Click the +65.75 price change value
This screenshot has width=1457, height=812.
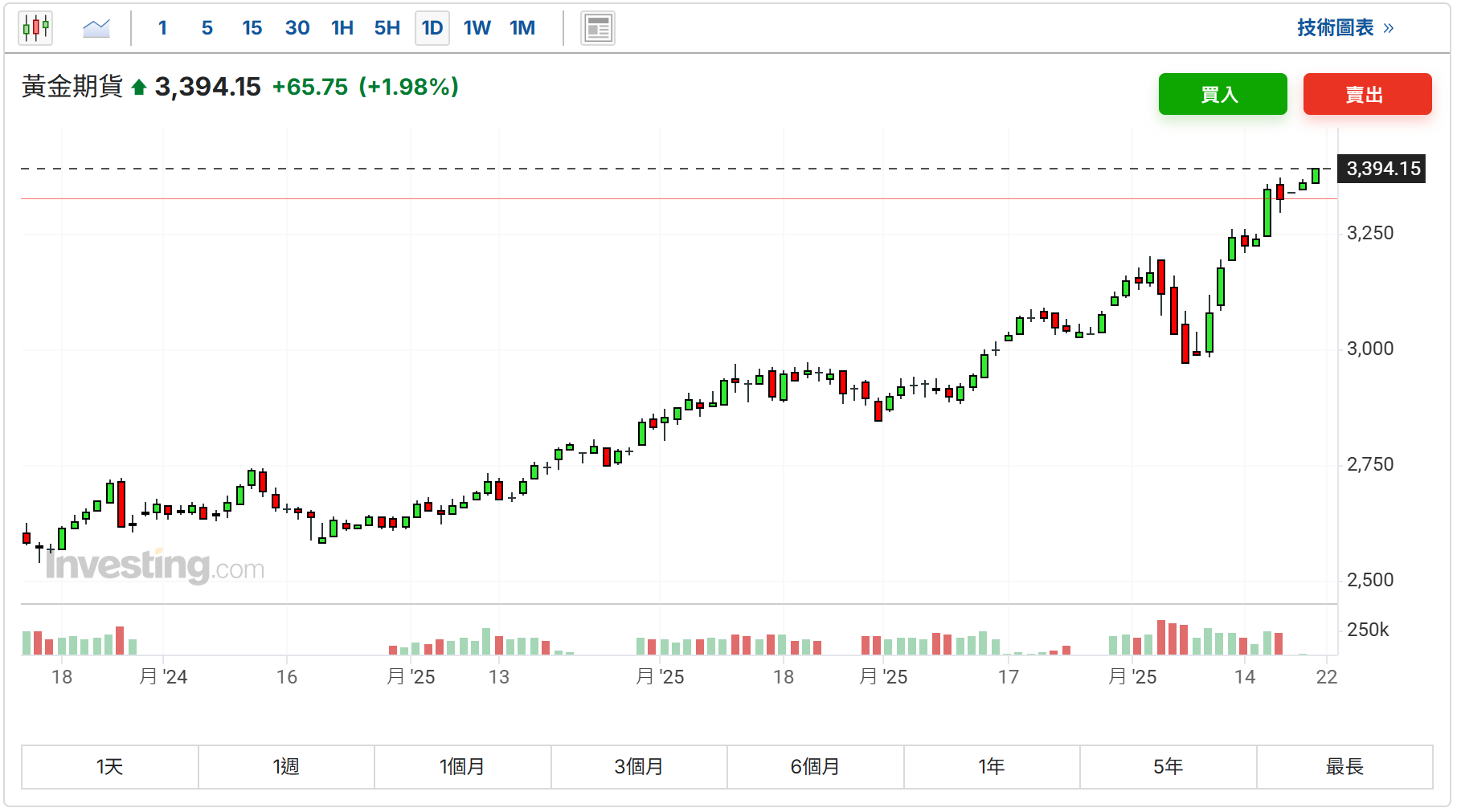coord(310,87)
